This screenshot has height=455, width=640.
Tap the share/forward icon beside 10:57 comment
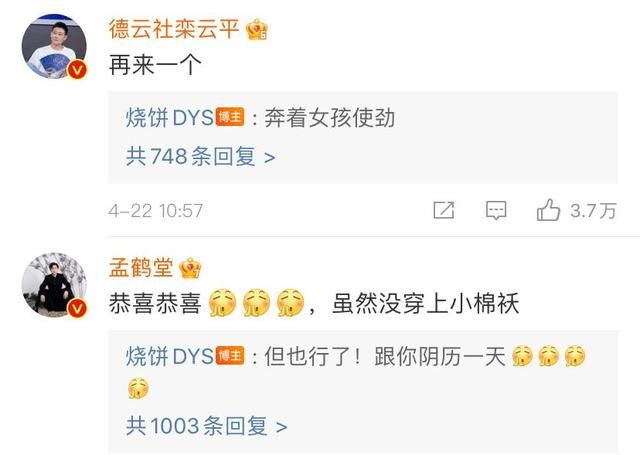(444, 210)
